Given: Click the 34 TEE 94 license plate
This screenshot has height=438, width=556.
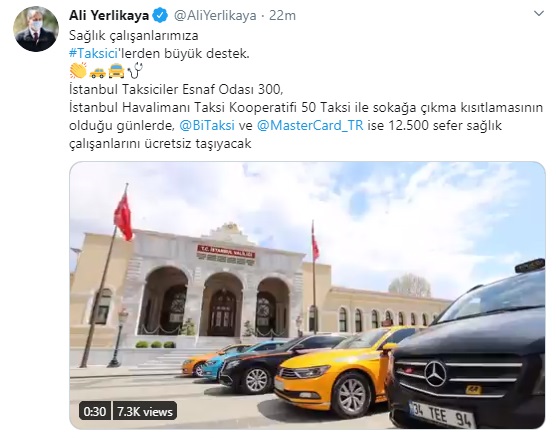Looking at the screenshot, I should point(442,414).
